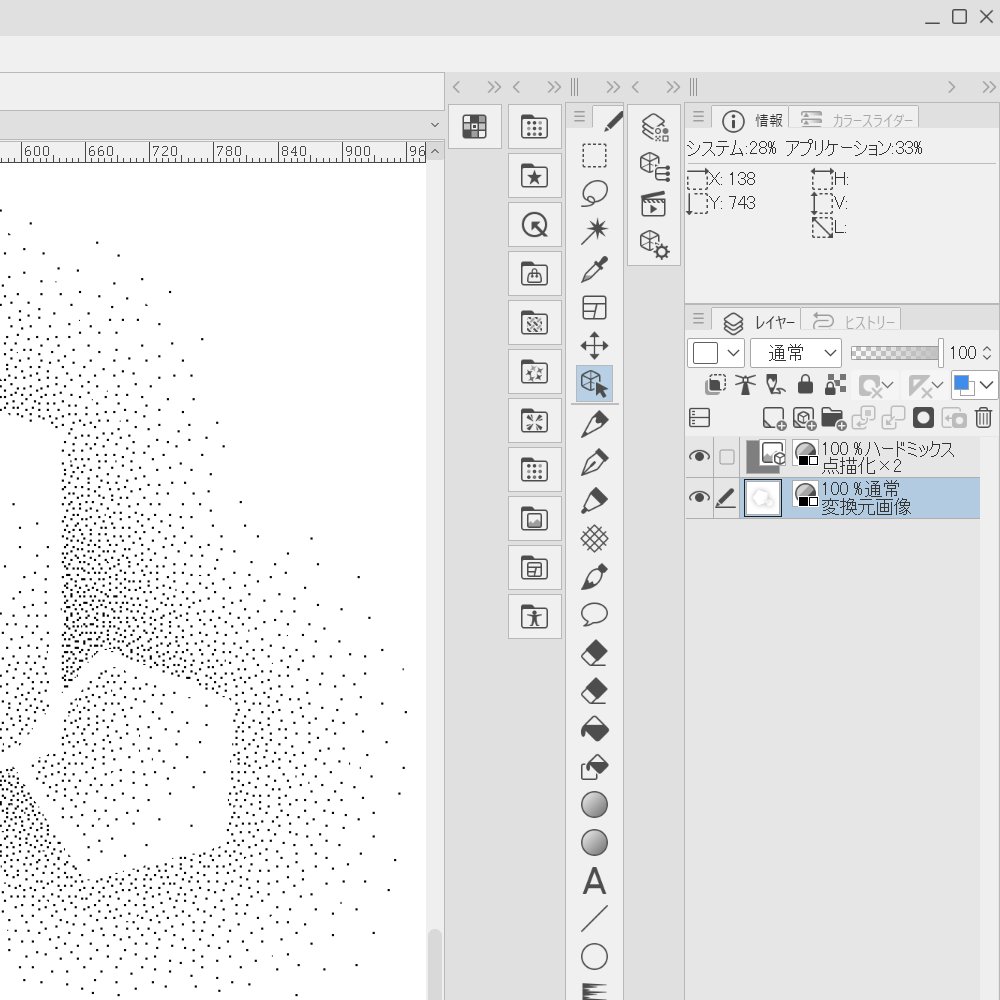The image size is (1000, 1000).
Task: Toggle clip to layer below
Action: 715,385
